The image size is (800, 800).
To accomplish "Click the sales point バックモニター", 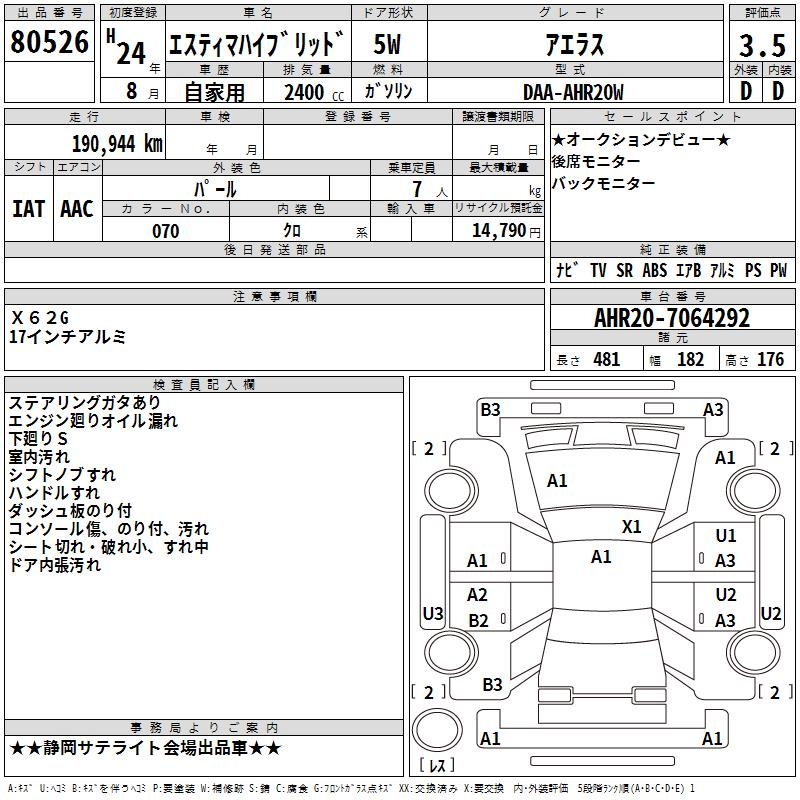I will tap(604, 183).
